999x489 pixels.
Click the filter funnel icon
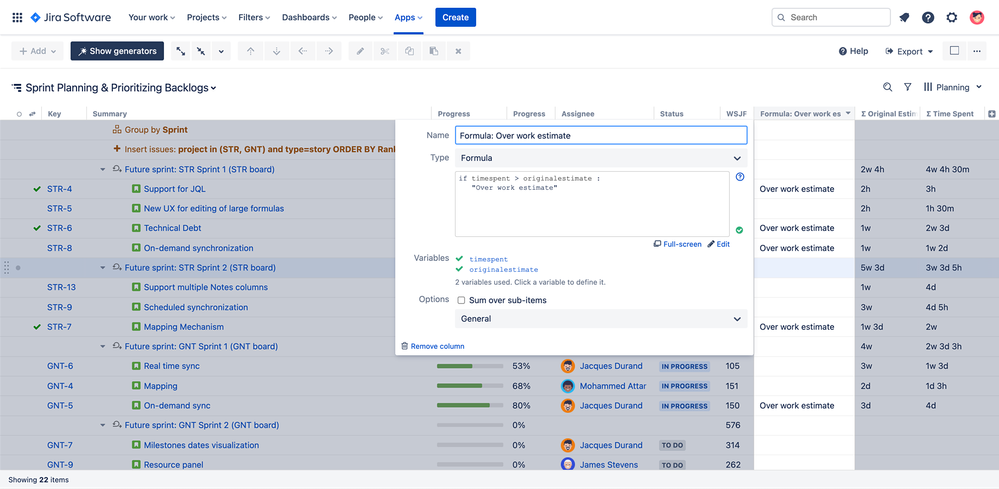coord(908,87)
